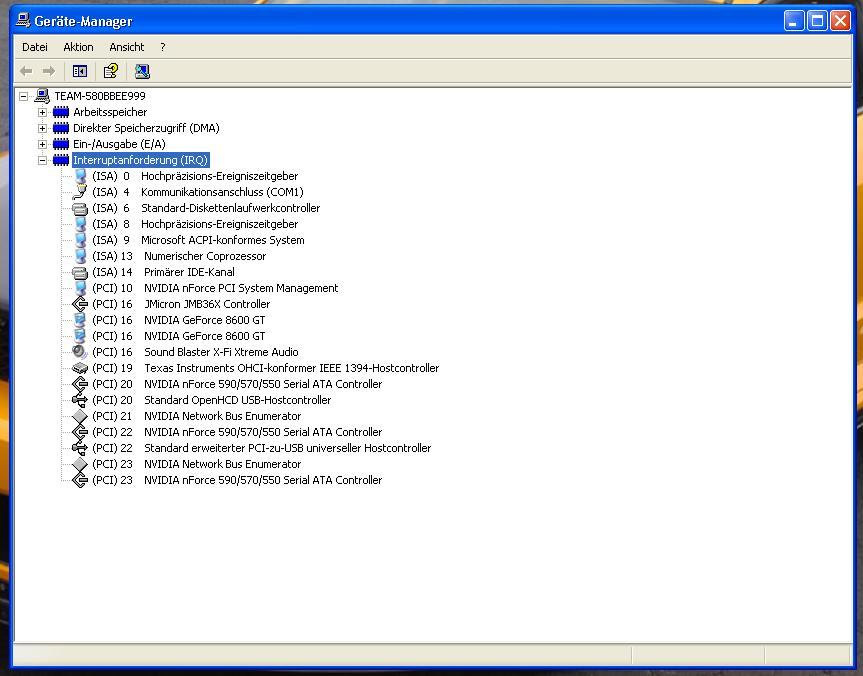Click the Geräte-Manager title bar icon
The width and height of the screenshot is (863, 676).
pyautogui.click(x=23, y=21)
